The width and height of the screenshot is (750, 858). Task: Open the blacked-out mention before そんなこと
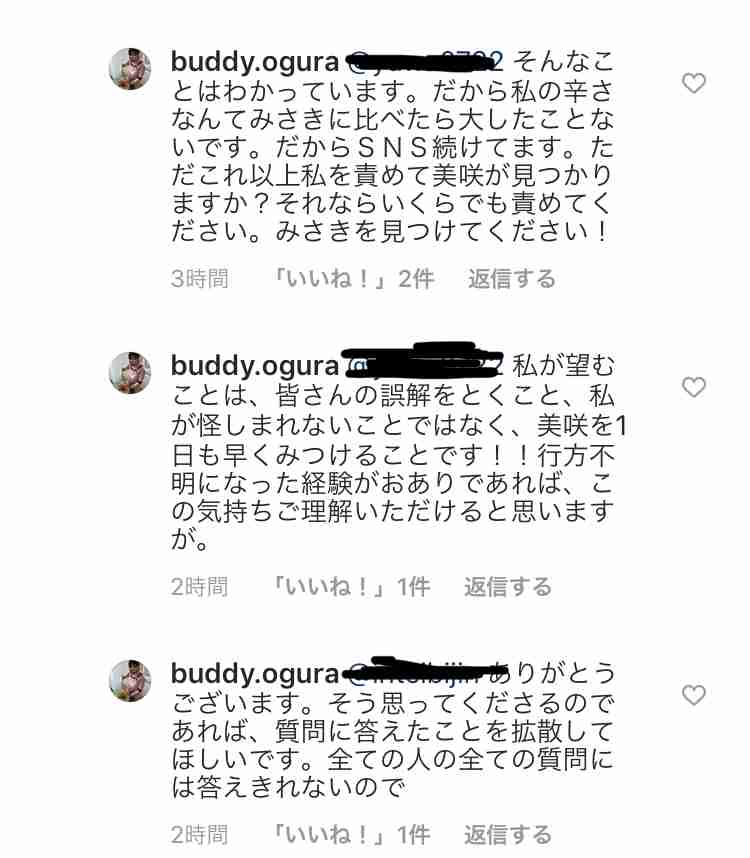click(425, 62)
